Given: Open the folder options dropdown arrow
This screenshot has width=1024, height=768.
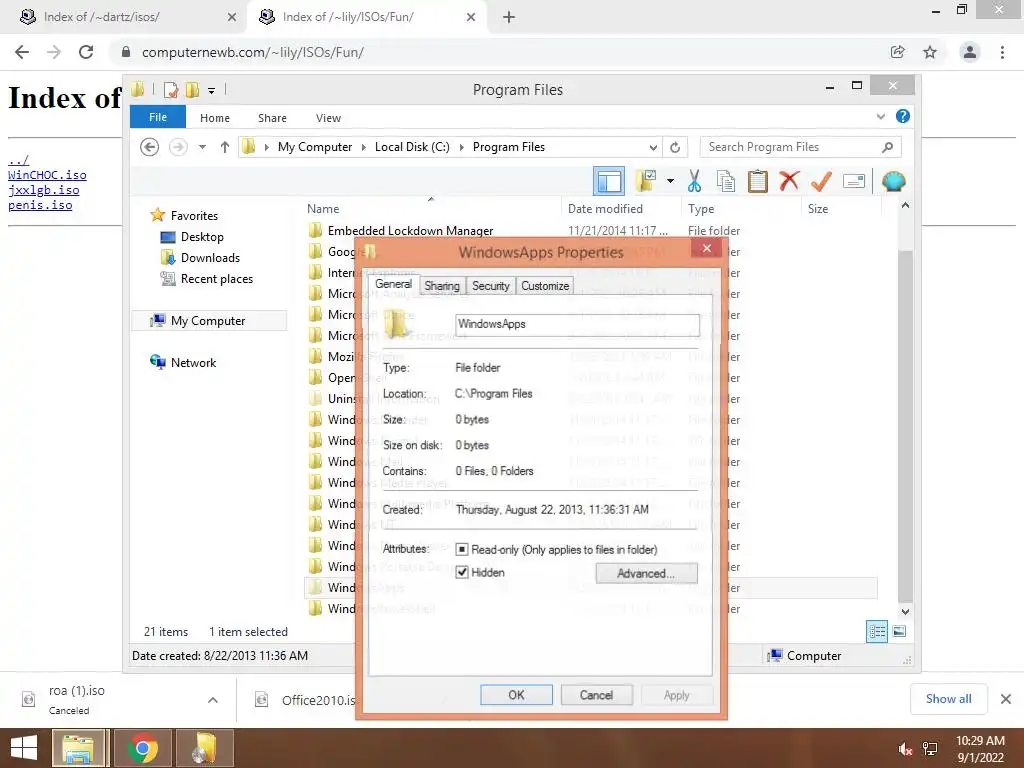Looking at the screenshot, I should pos(670,181).
